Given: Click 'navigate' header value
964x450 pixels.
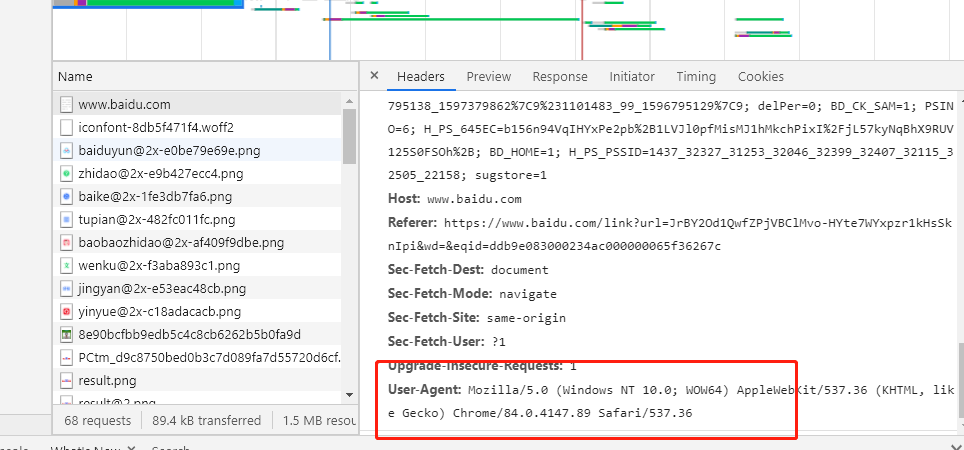Looking at the screenshot, I should [527, 294].
